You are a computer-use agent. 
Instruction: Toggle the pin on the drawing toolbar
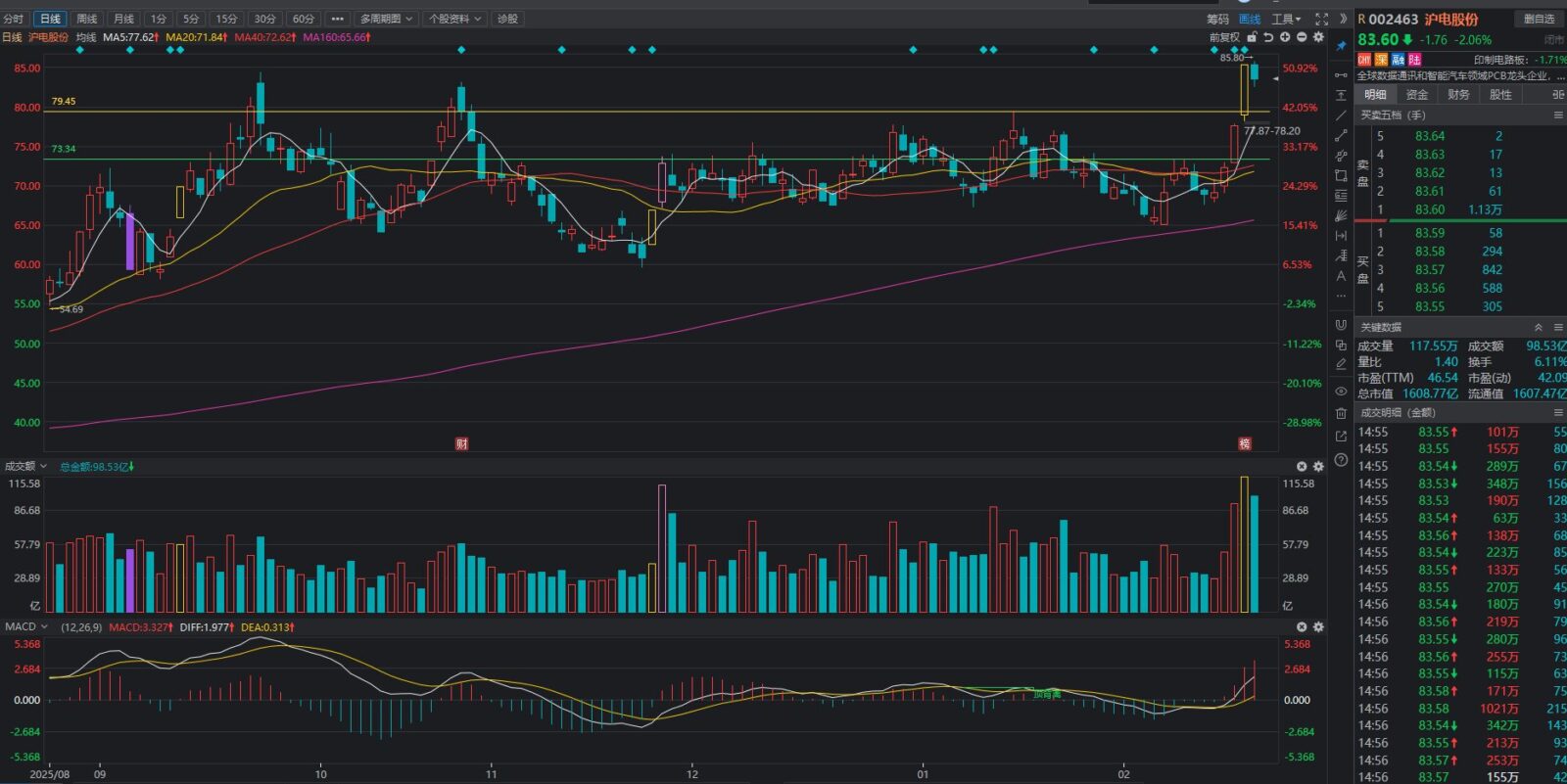[x=1341, y=46]
